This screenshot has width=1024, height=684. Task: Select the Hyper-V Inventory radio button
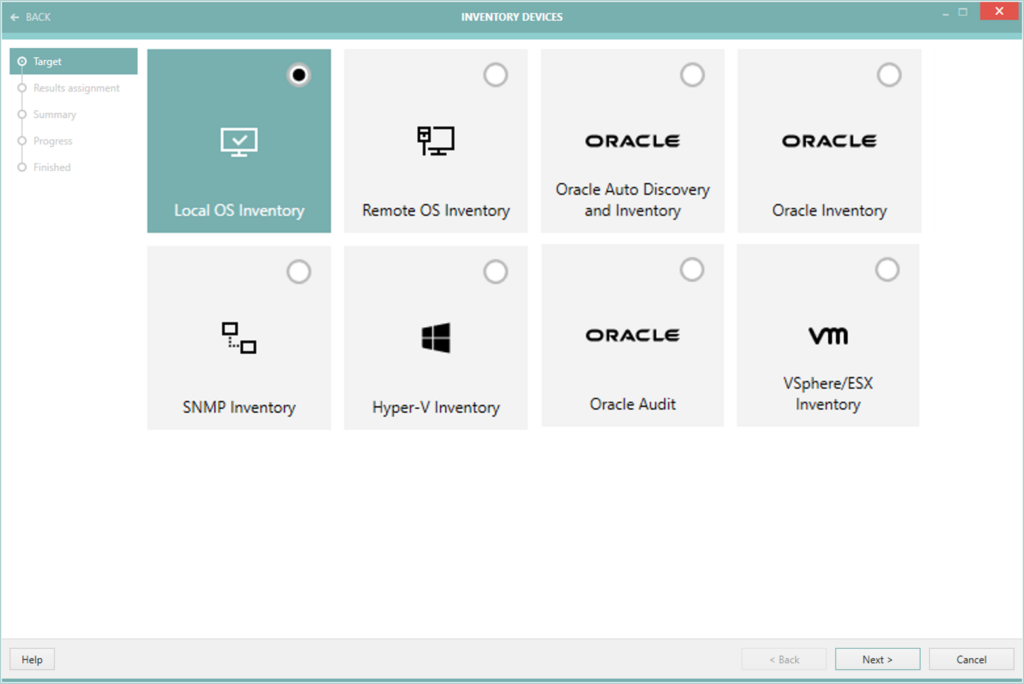[496, 272]
